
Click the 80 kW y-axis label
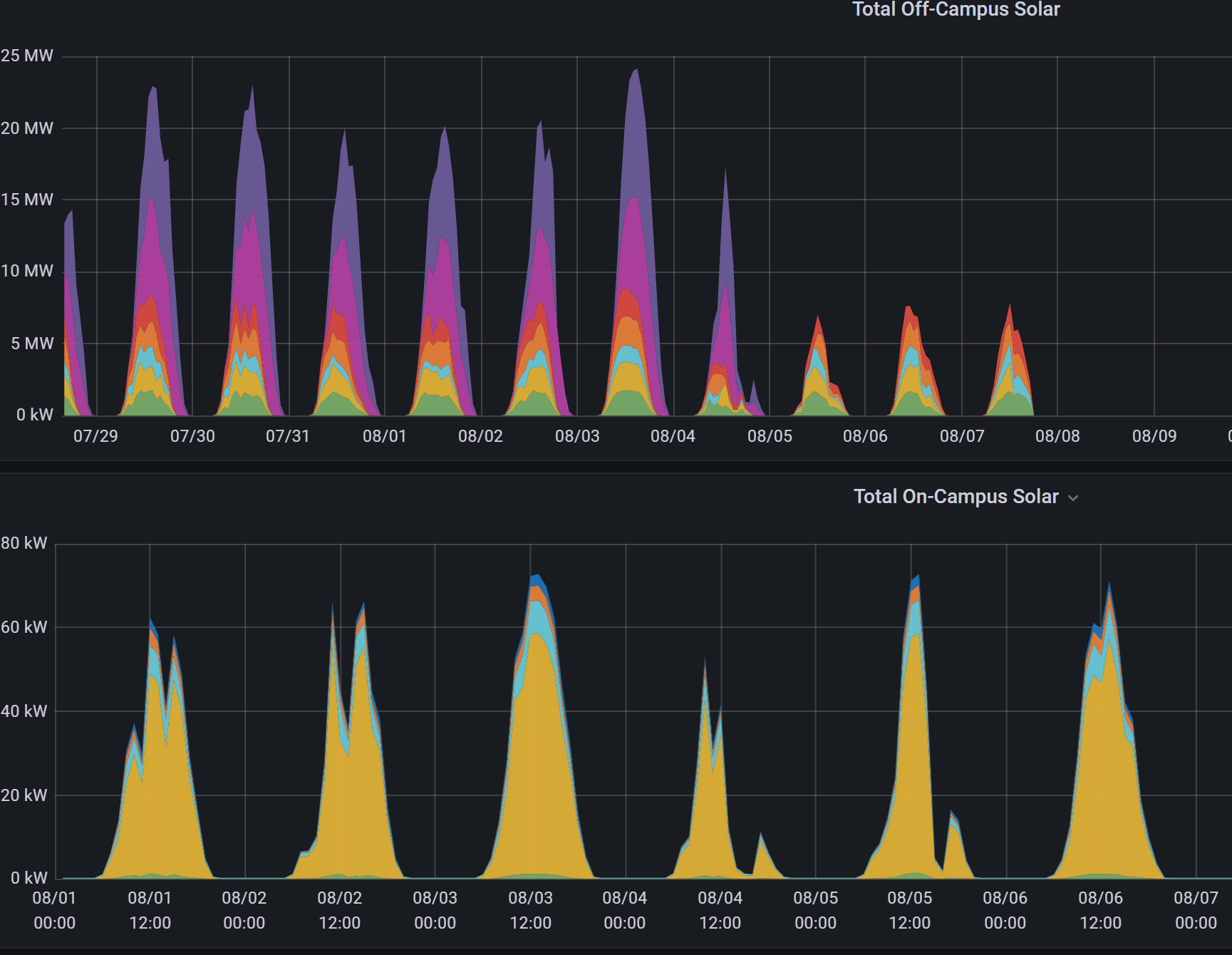24,543
